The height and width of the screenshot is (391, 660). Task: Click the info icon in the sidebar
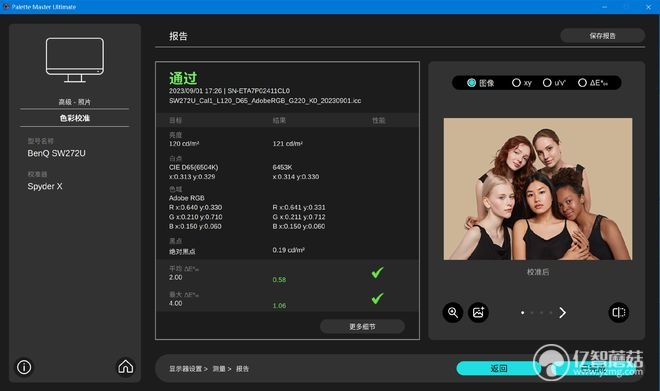[24, 367]
